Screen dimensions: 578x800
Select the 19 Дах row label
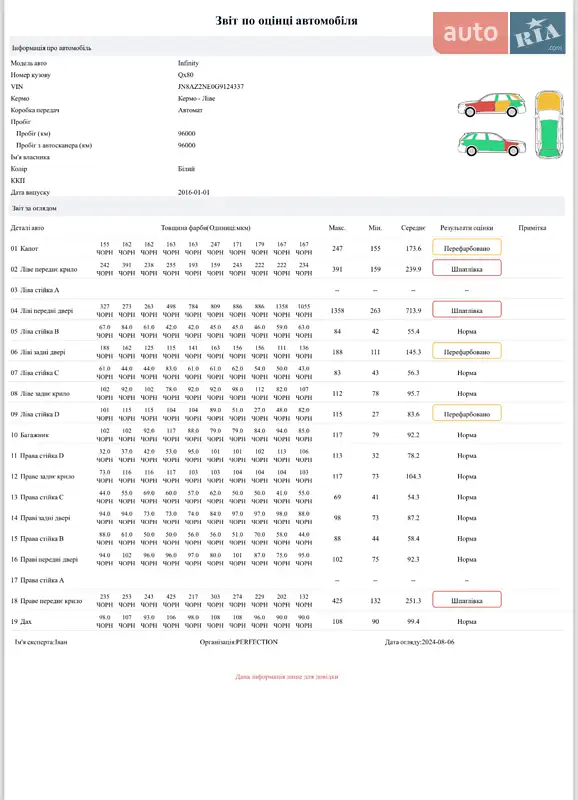[x=21, y=621]
